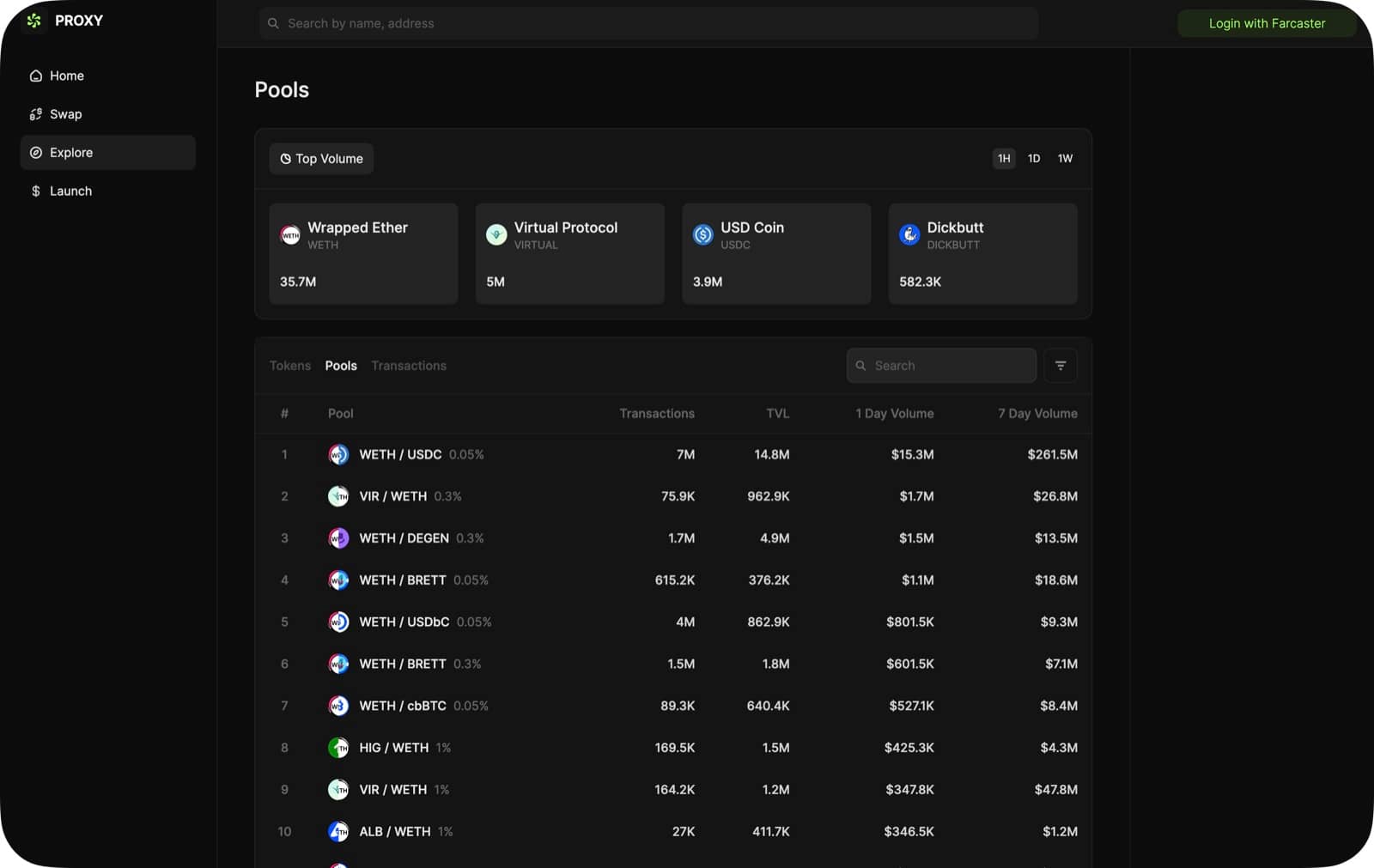Click the Pools page heading
This screenshot has height=868, width=1374.
coord(282,90)
